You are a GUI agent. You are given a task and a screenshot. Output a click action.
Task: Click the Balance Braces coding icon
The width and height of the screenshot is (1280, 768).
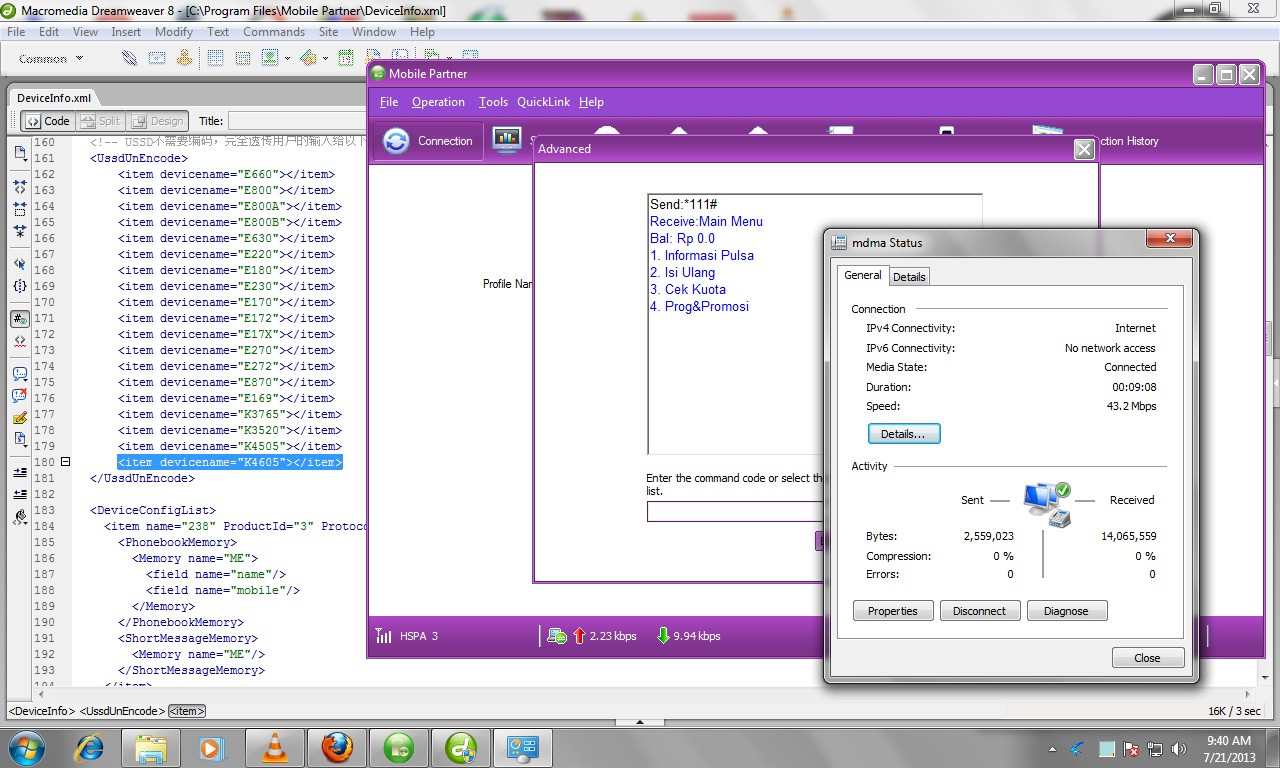tap(20, 286)
